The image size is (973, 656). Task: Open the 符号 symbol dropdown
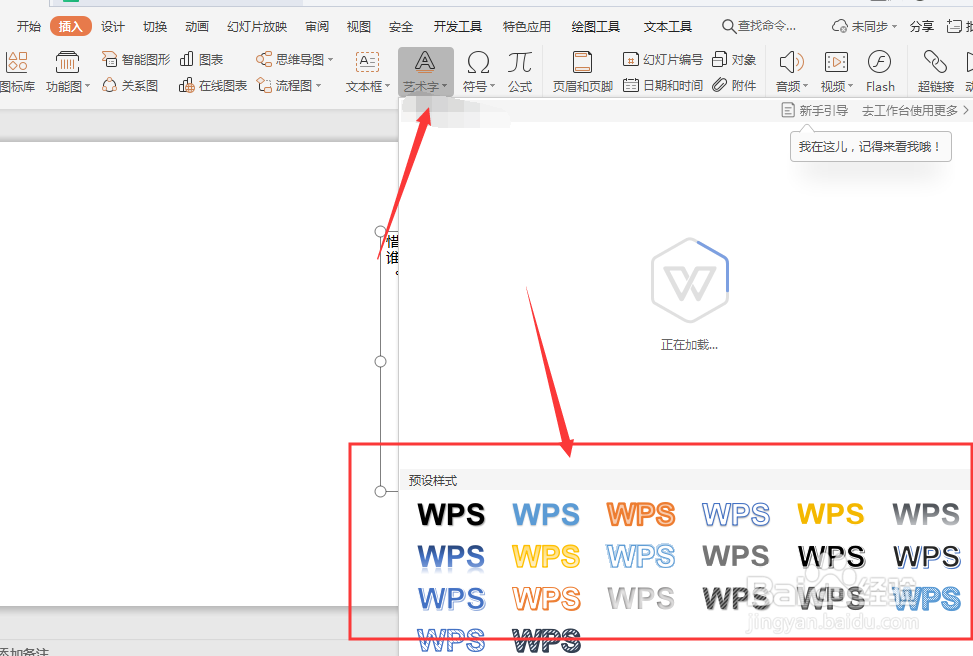tap(478, 71)
